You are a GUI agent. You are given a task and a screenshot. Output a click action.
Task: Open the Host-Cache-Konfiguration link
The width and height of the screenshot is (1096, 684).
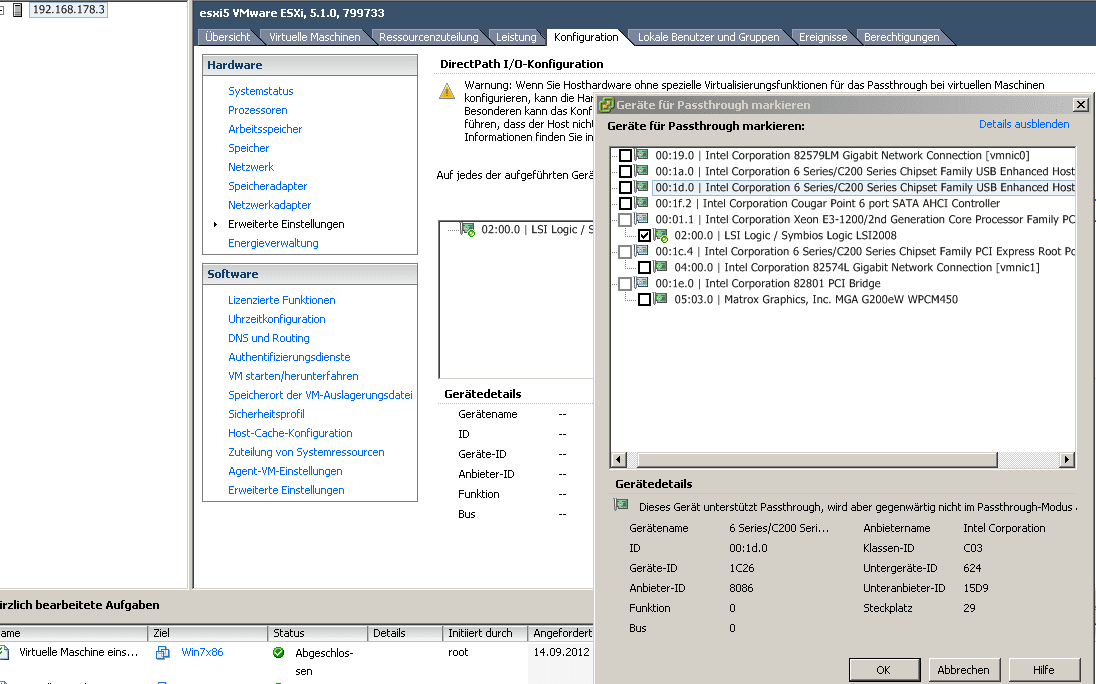pyautogui.click(x=290, y=433)
